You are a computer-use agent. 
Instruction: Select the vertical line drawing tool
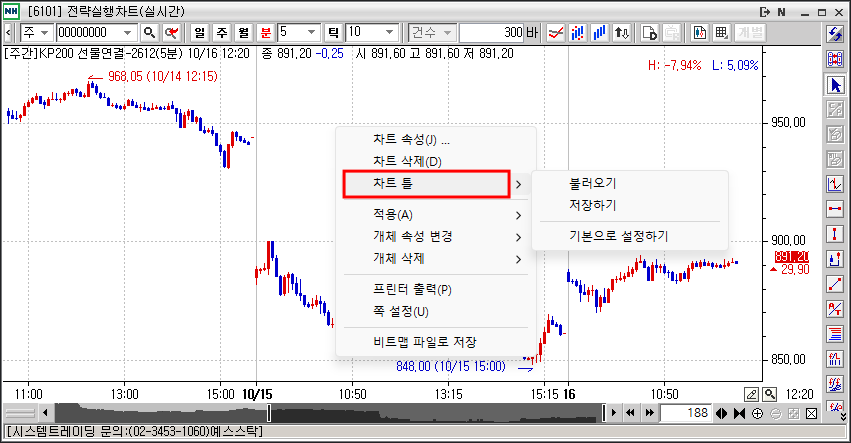[x=835, y=234]
